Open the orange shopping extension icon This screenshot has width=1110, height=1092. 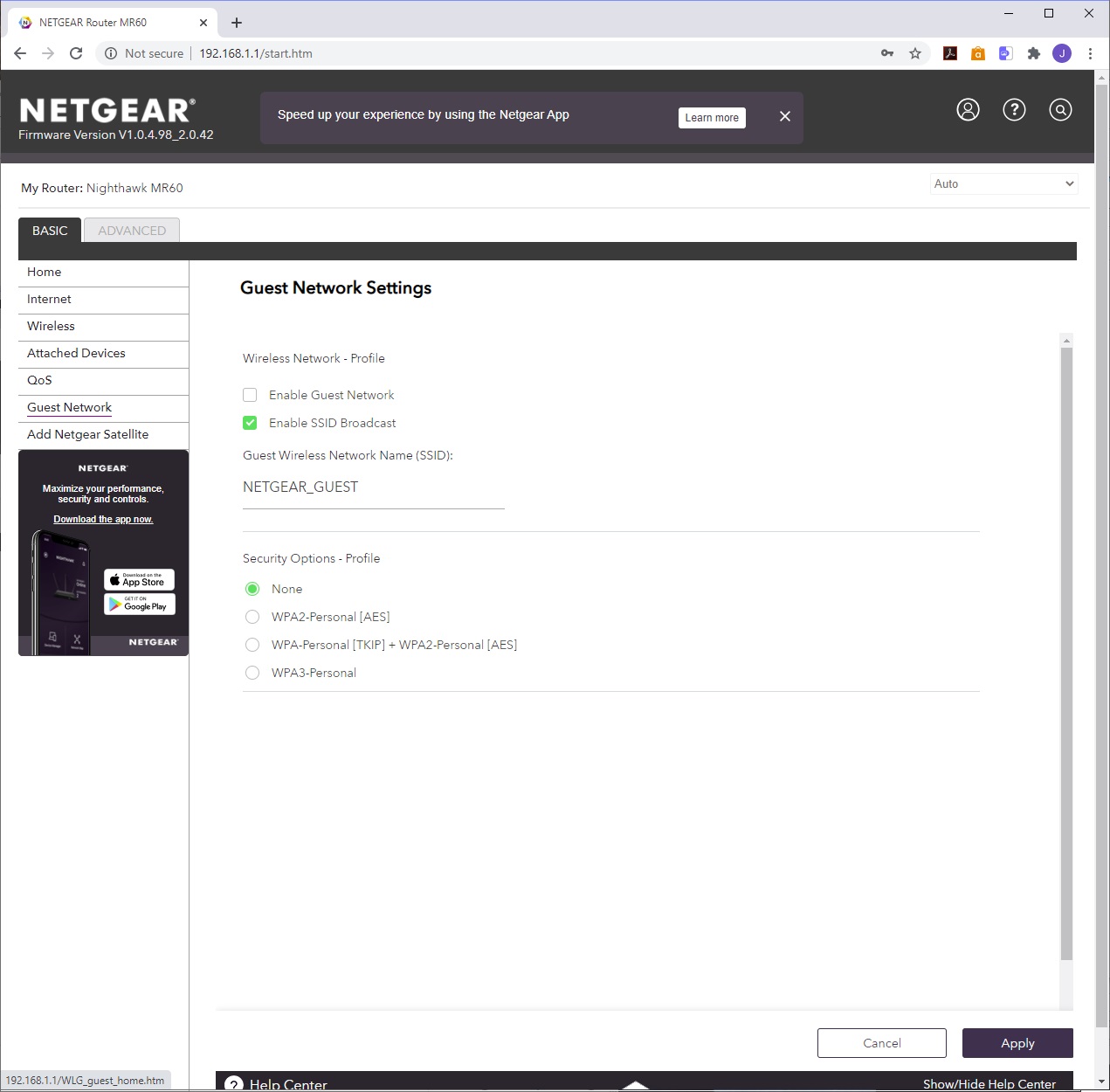[x=978, y=53]
